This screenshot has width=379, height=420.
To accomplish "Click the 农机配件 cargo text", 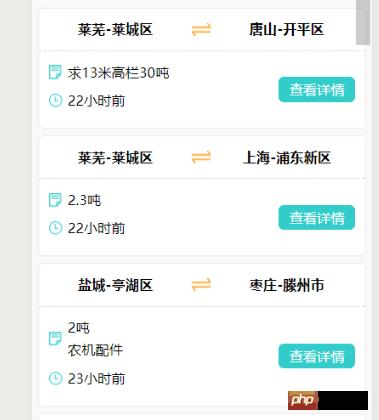I will [95, 350].
